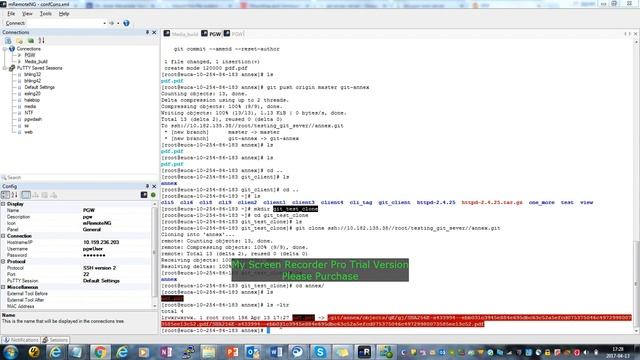The height and width of the screenshot is (360, 640).
Task: Close the Config panel
Action: pos(154,186)
